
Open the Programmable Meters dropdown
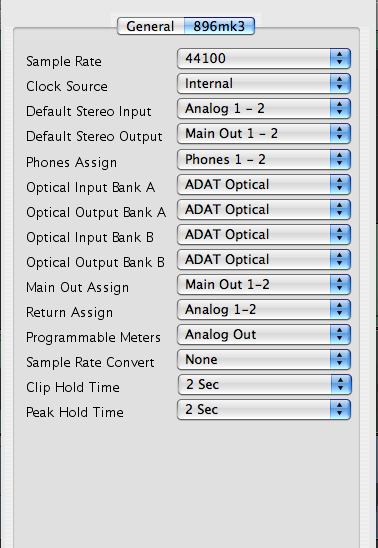(x=264, y=335)
